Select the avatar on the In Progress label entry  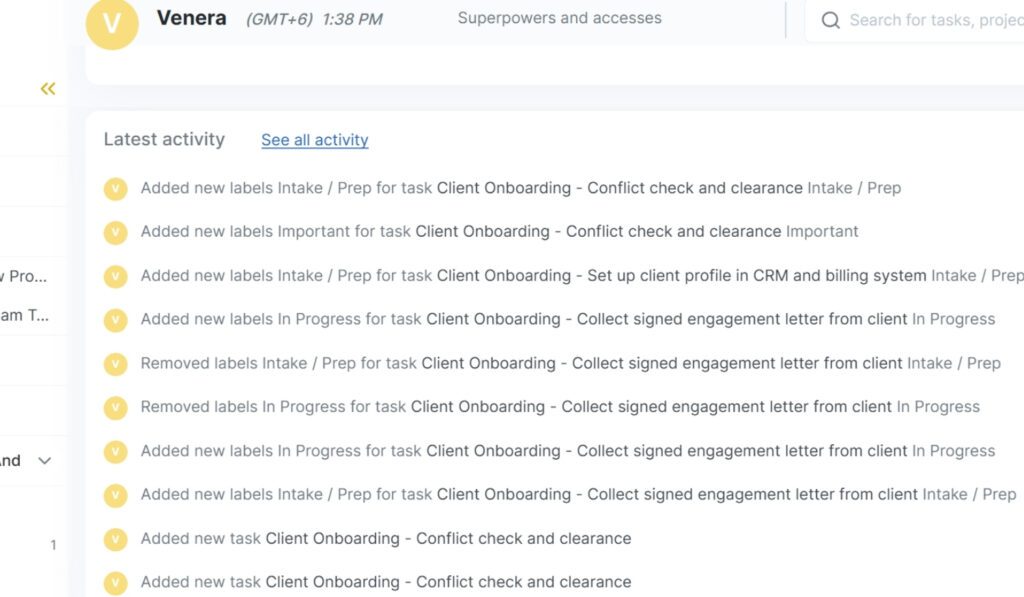[115, 320]
